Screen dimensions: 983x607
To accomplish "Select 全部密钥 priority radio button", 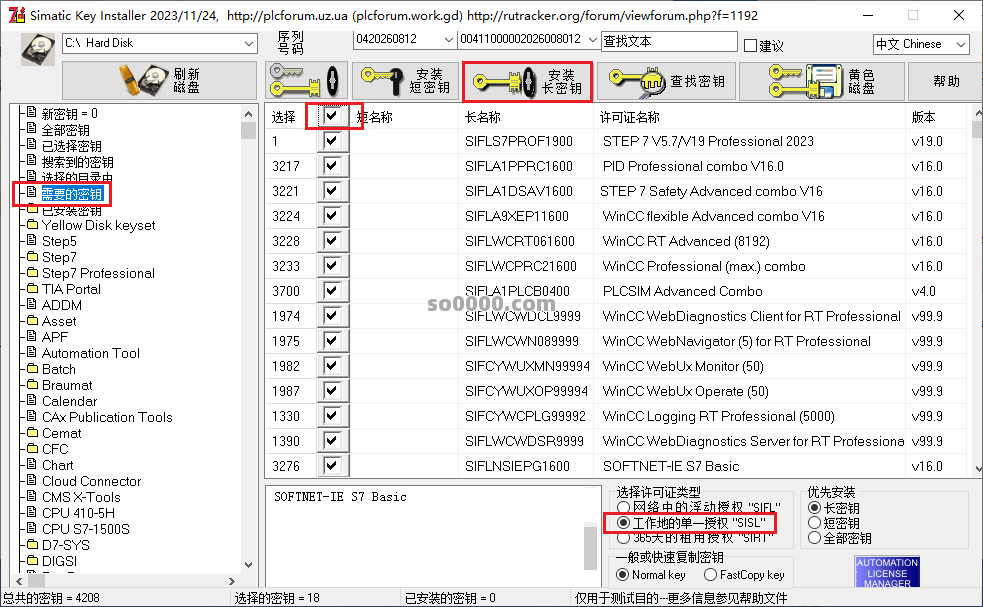I will click(x=814, y=537).
